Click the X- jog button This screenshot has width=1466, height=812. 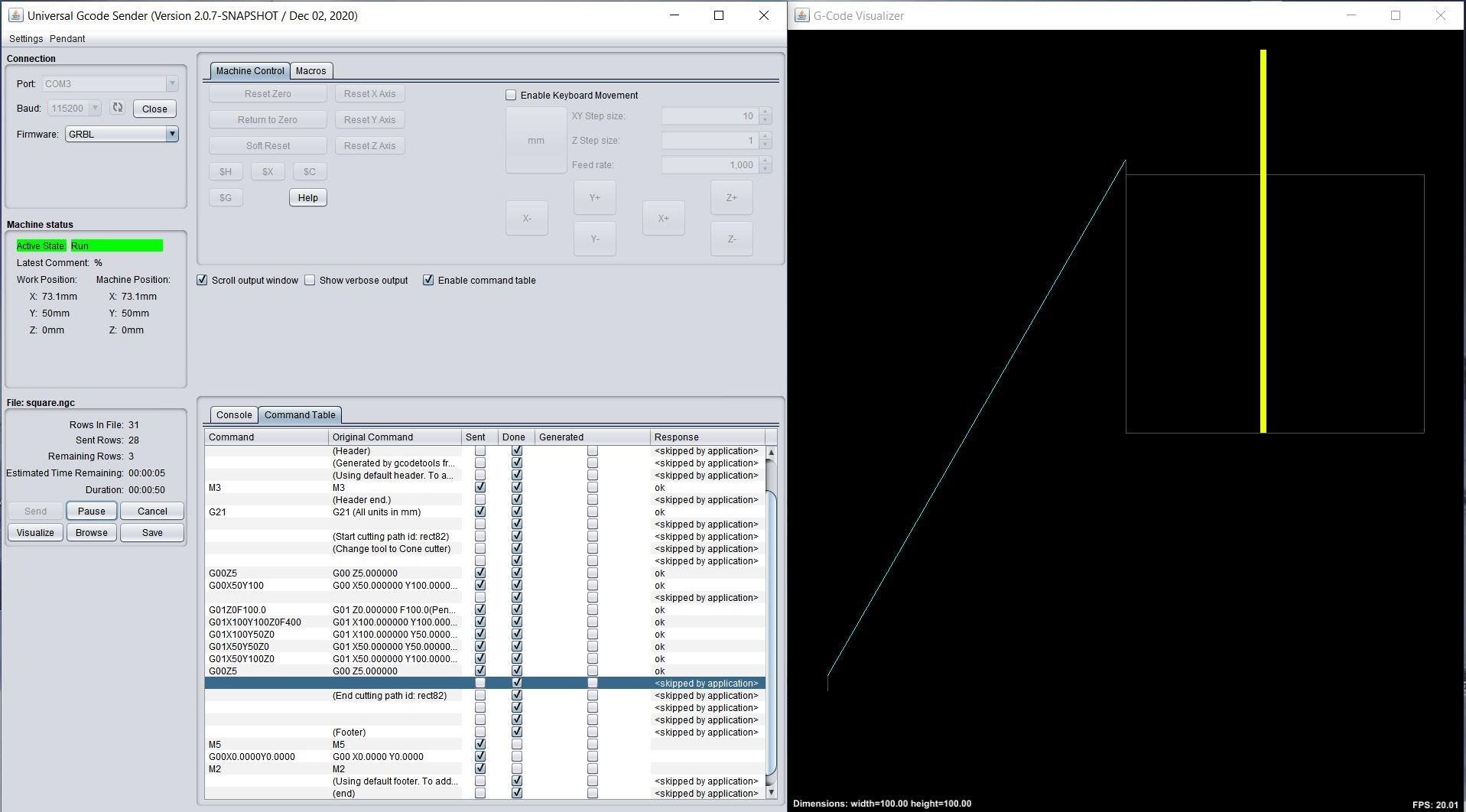[527, 218]
